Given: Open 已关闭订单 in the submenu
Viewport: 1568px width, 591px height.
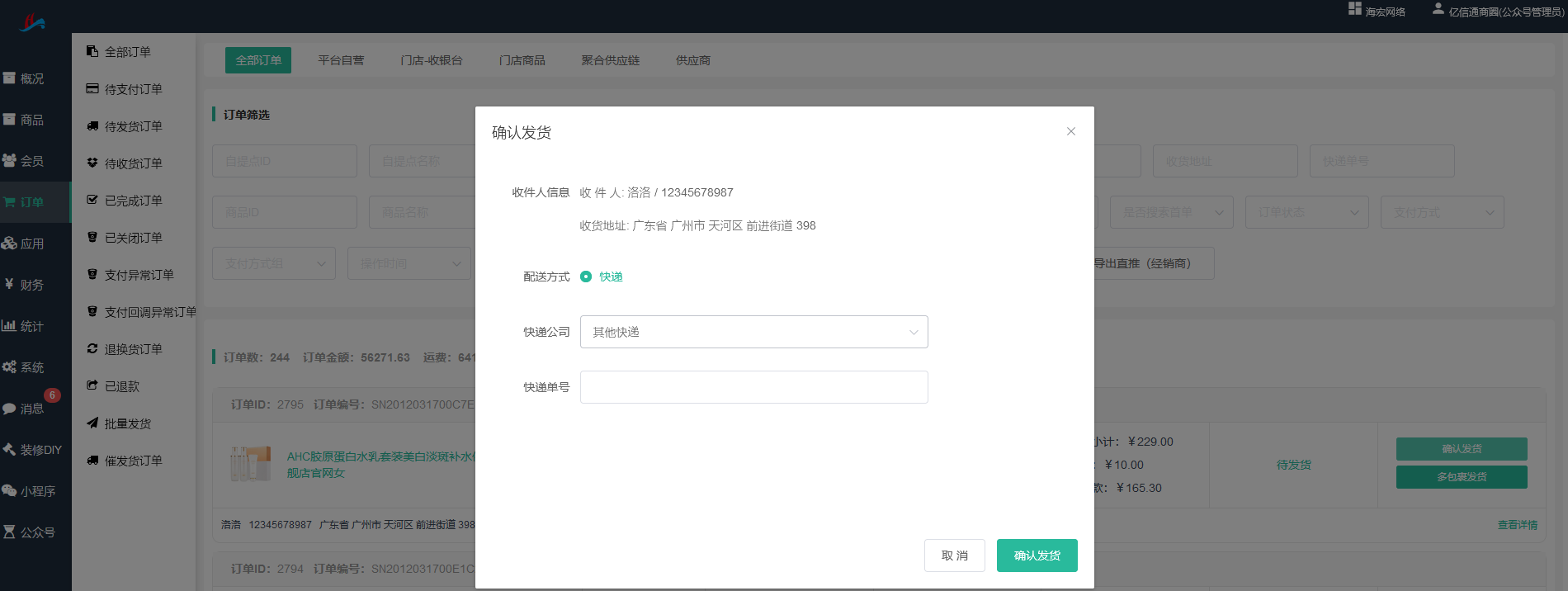Looking at the screenshot, I should click(x=134, y=238).
